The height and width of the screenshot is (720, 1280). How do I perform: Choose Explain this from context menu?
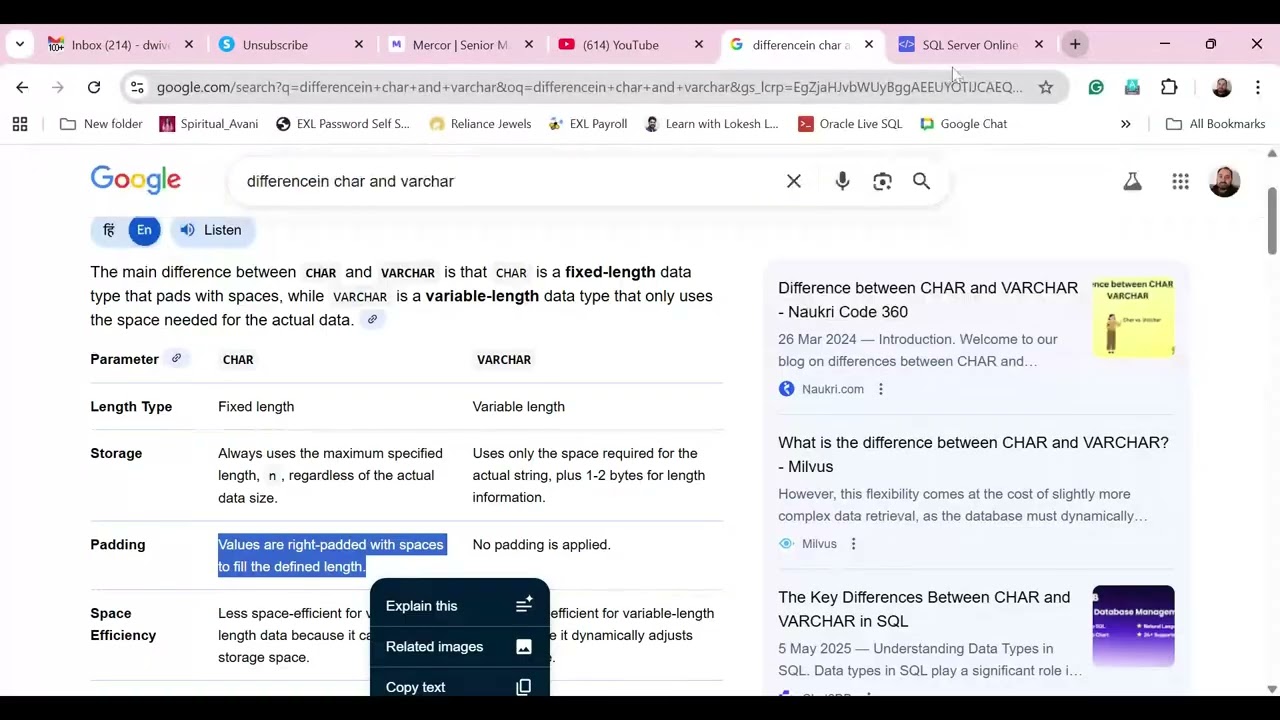[460, 606]
